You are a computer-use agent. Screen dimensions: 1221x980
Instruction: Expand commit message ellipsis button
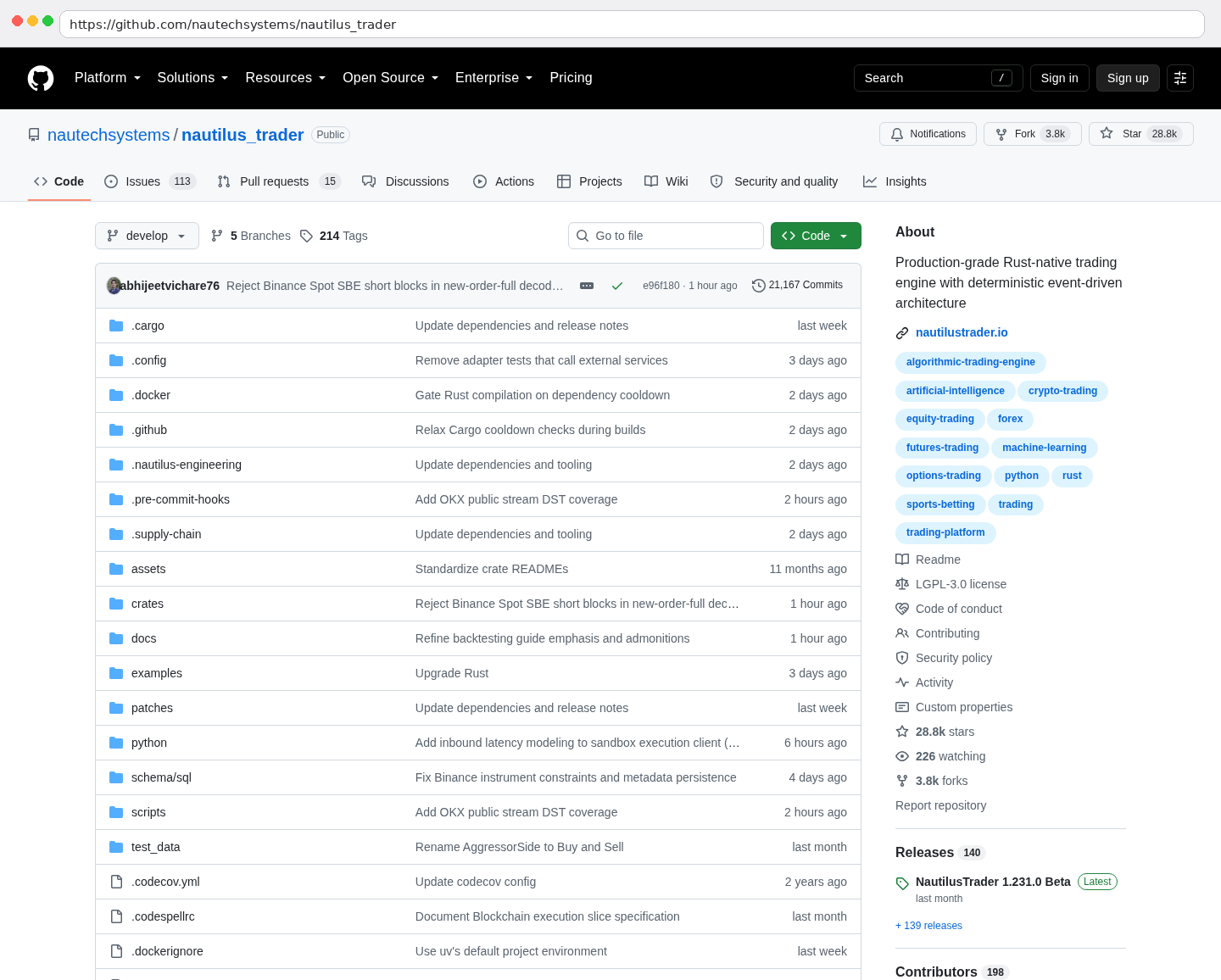(x=587, y=286)
